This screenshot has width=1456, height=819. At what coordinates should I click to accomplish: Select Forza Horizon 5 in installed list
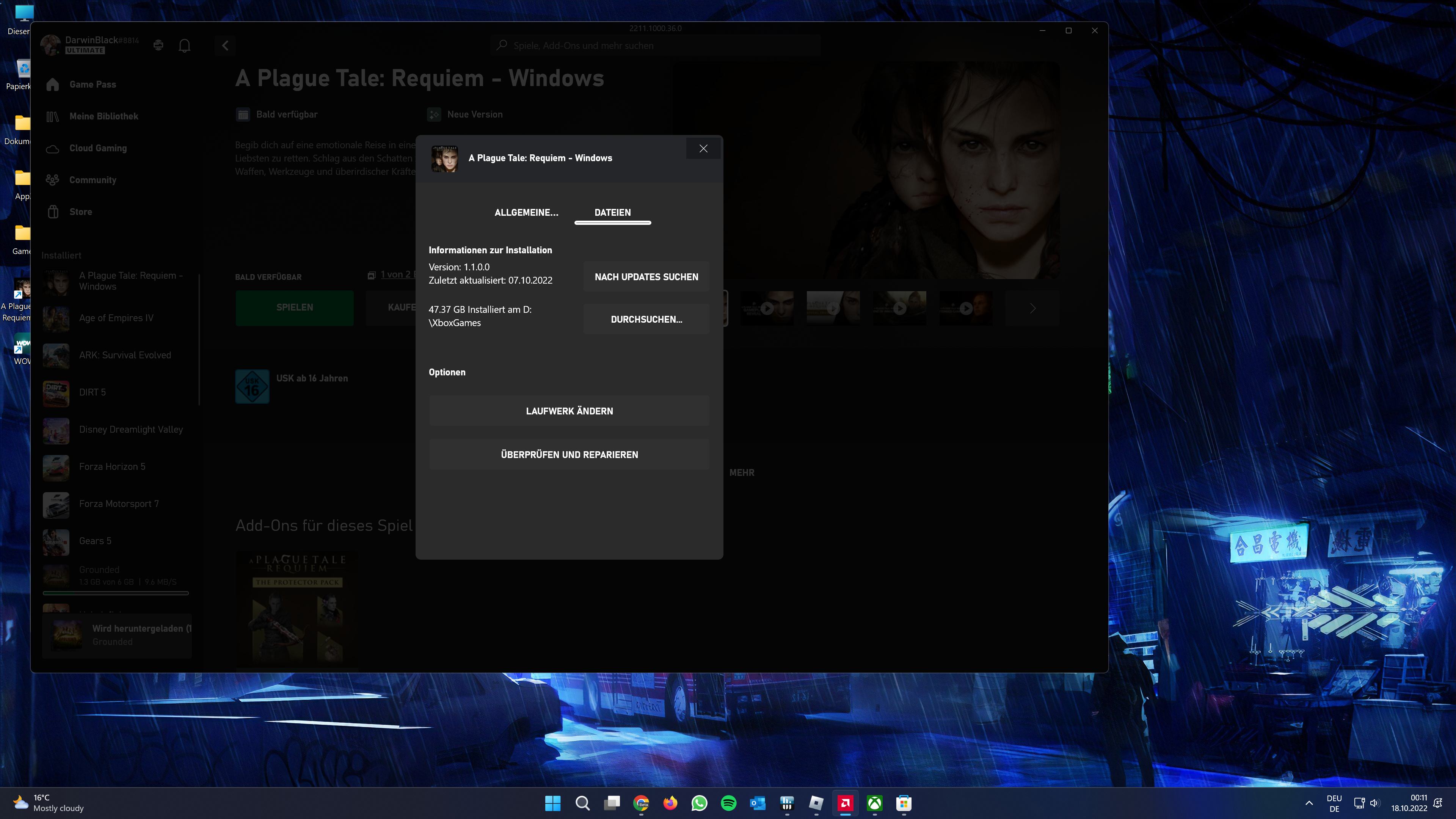[112, 467]
